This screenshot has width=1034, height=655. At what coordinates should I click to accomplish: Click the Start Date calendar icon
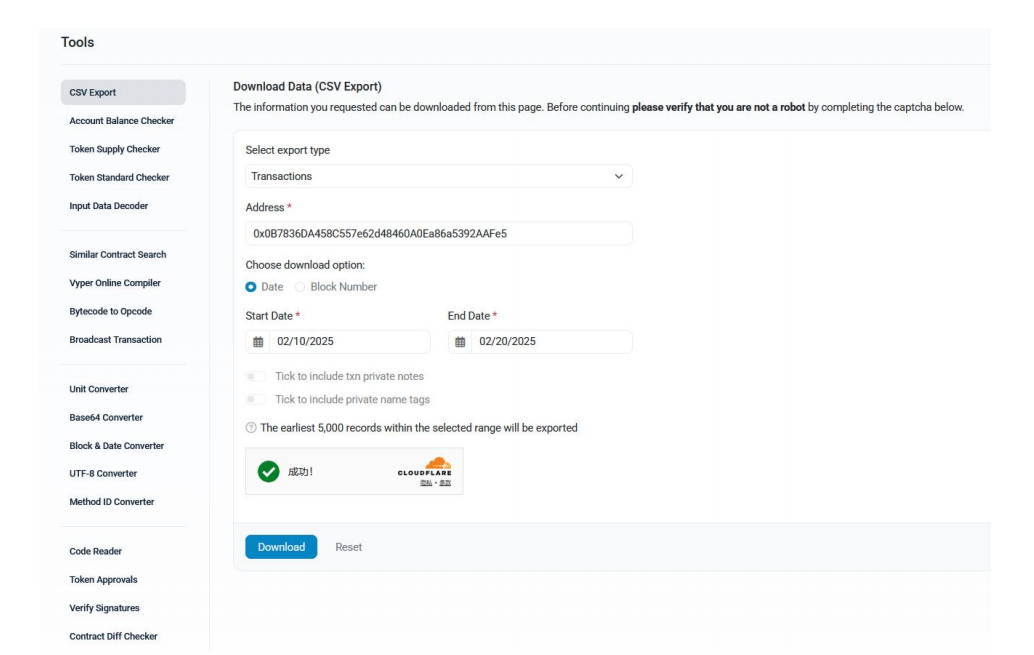pyautogui.click(x=258, y=342)
